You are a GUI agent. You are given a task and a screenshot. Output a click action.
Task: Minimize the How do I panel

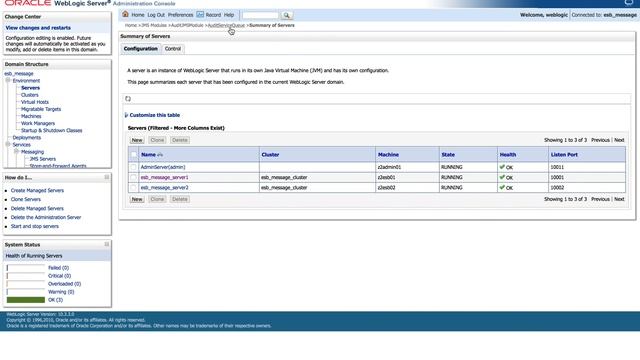pyautogui.click(x=107, y=177)
